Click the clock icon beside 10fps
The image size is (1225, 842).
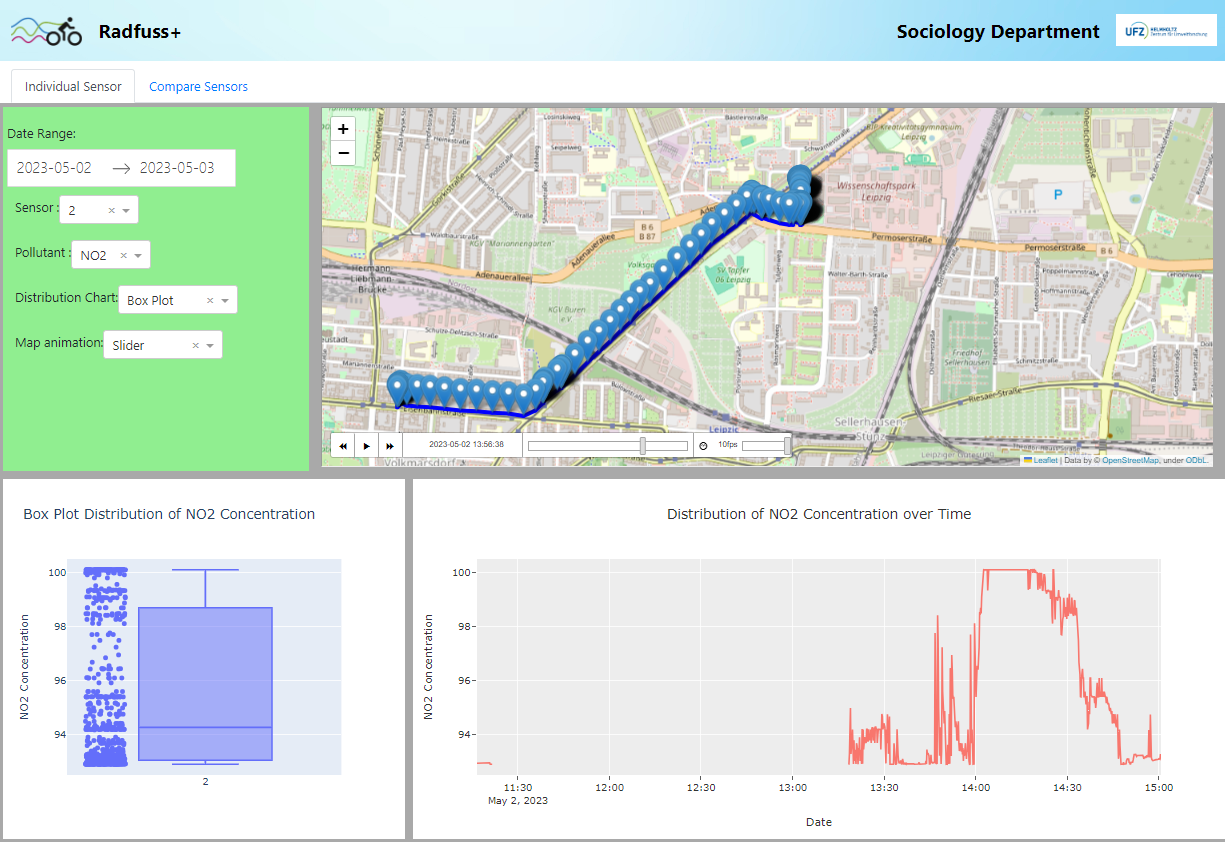[703, 445]
